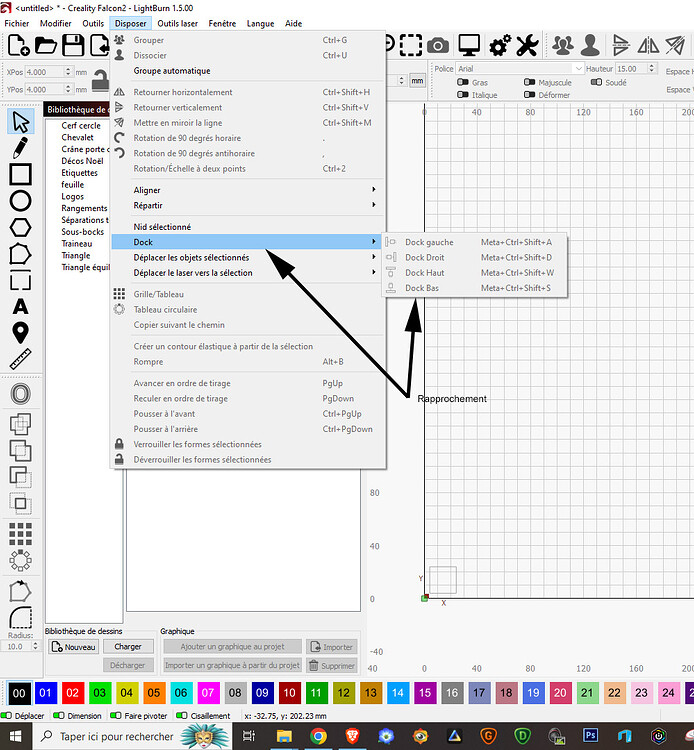Image resolution: width=694 pixels, height=750 pixels.
Task: Click the mm units button
Action: [x=417, y=81]
